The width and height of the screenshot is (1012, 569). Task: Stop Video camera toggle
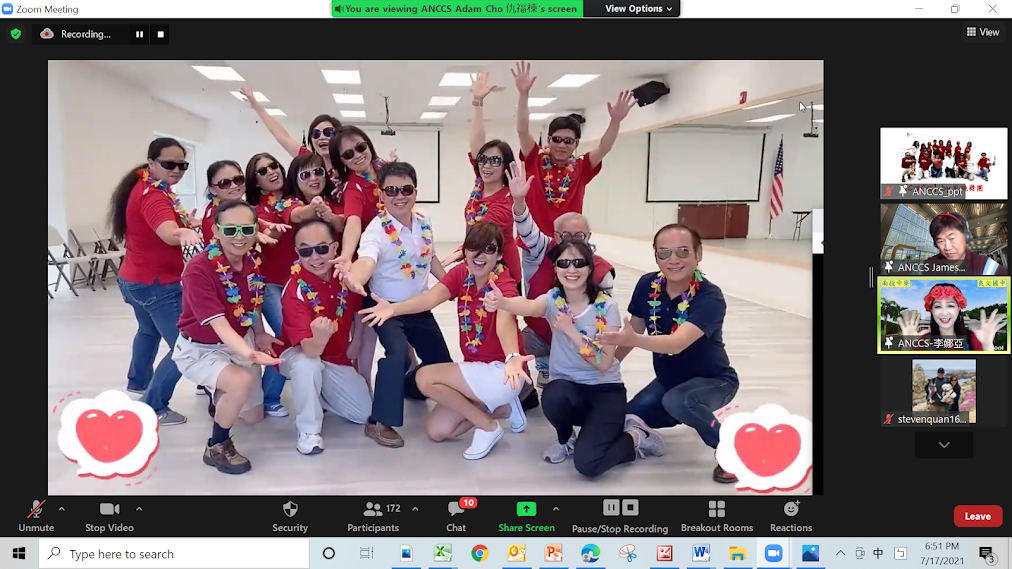tap(109, 515)
